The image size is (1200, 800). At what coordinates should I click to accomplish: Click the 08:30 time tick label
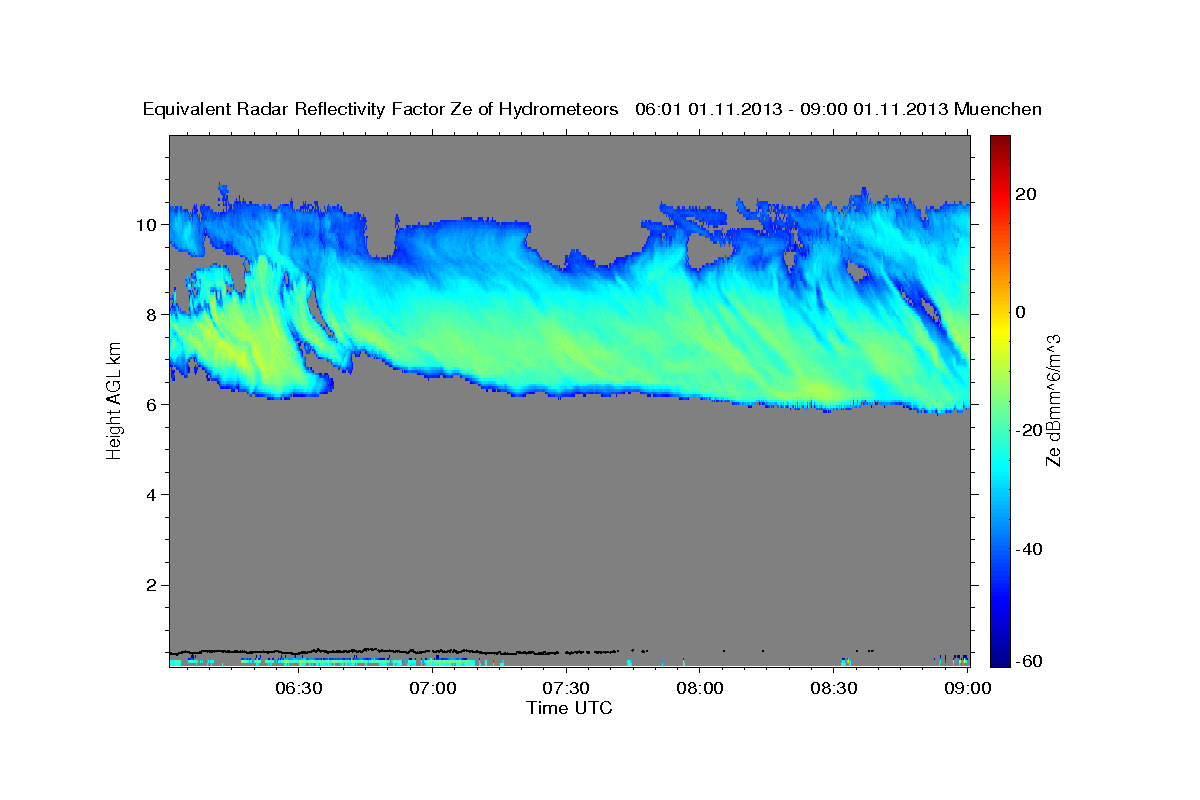pos(834,688)
